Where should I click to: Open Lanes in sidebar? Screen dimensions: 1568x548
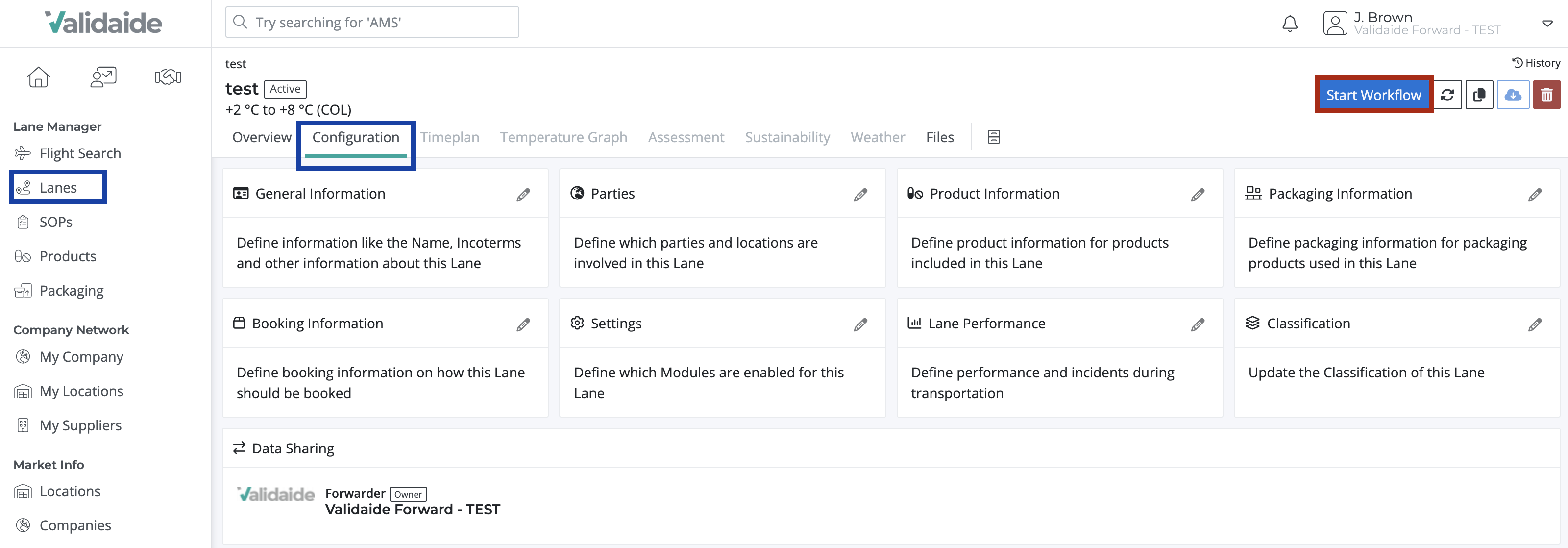pos(58,188)
